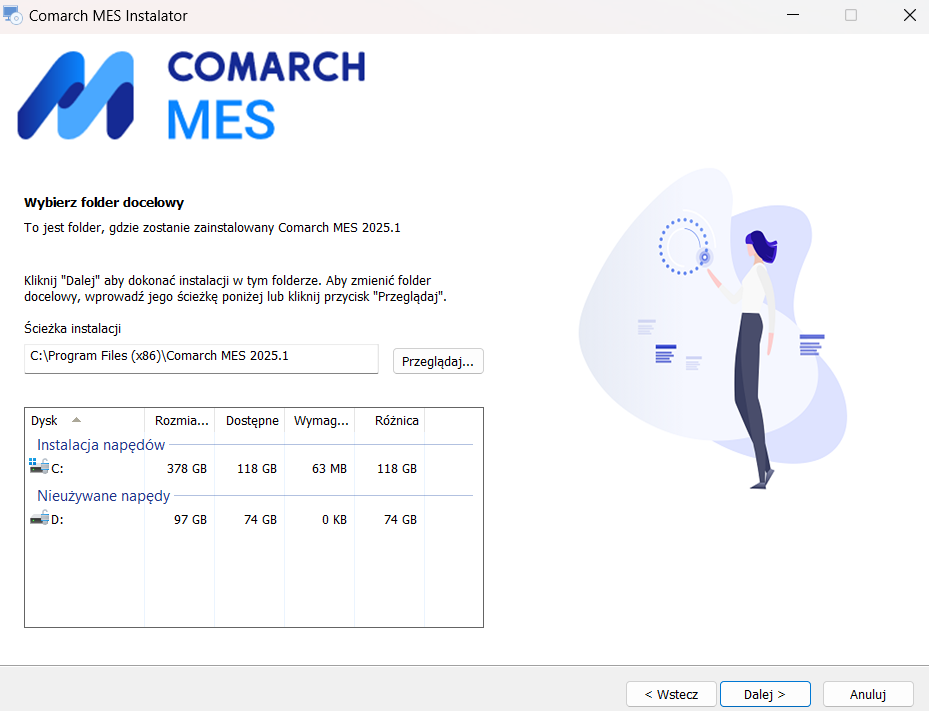
Task: Go back with the "< Wstecz" button
Action: 671,694
